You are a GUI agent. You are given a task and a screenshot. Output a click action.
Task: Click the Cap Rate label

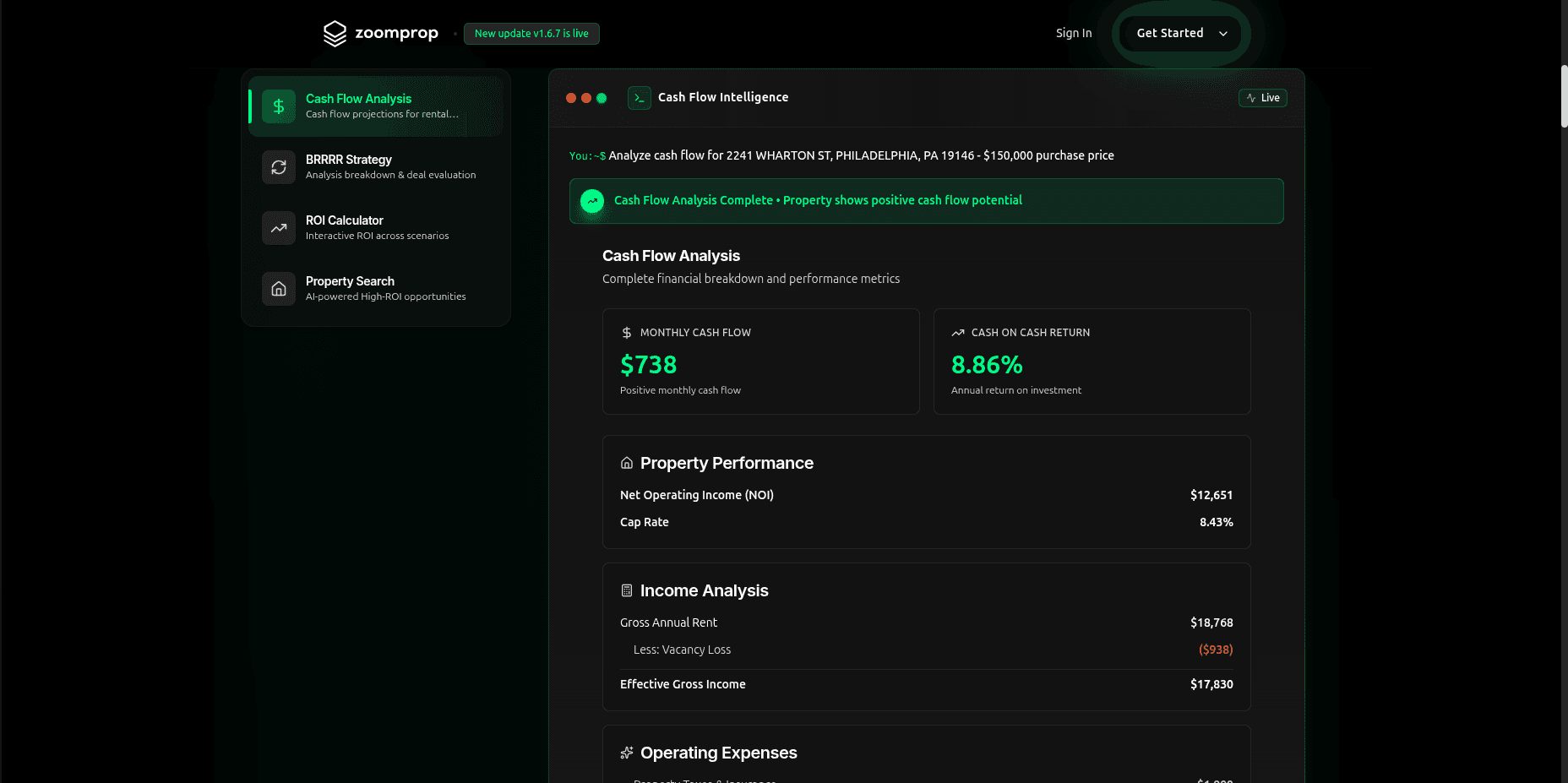(645, 522)
